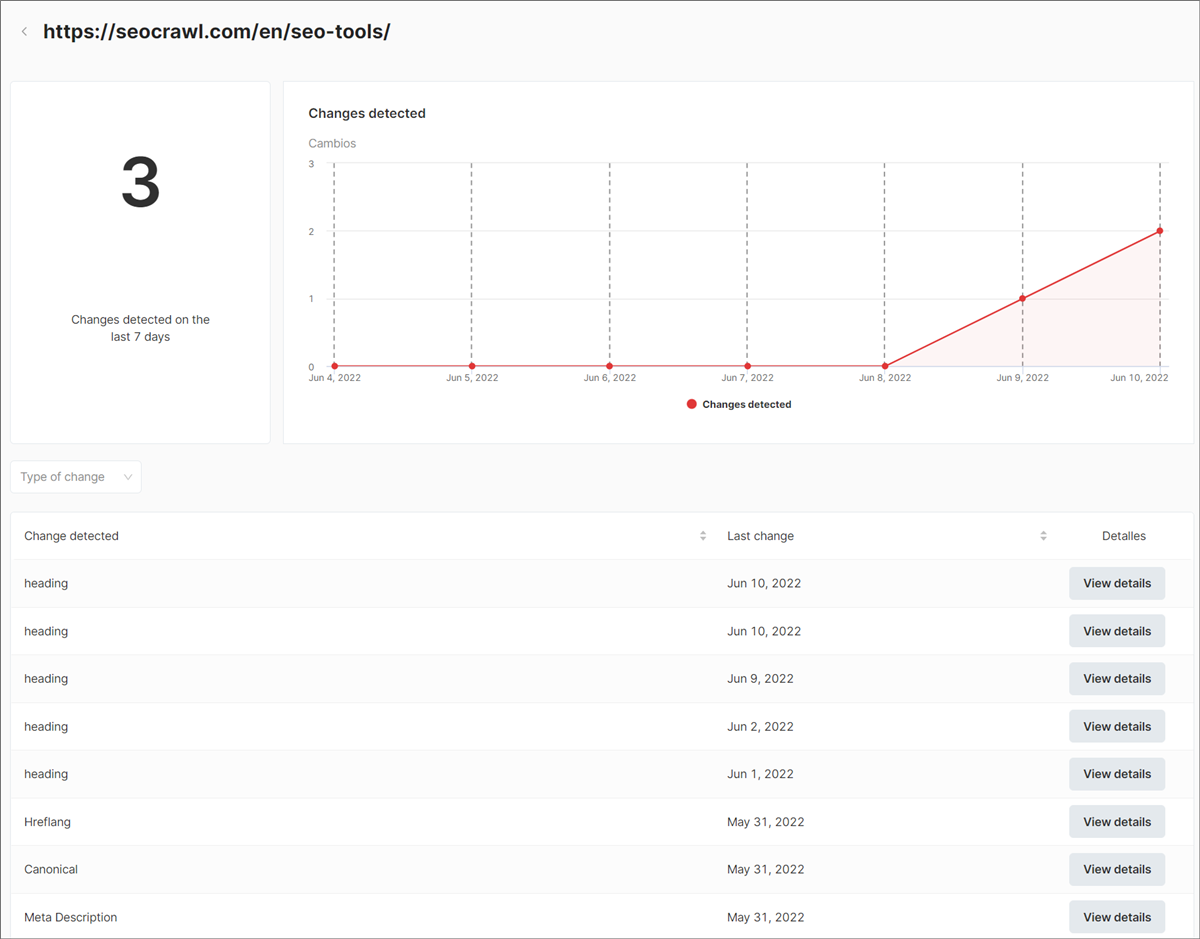This screenshot has width=1200, height=939.
Task: Select the Jun 4 data point on the chart
Action: click(334, 365)
